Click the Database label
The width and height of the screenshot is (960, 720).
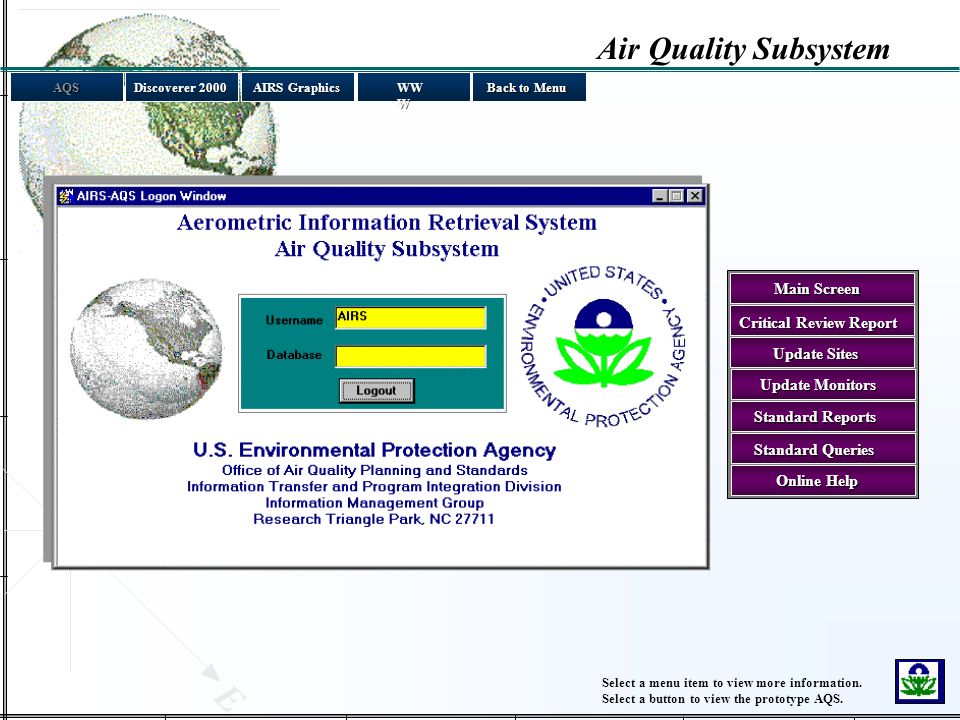tap(294, 355)
